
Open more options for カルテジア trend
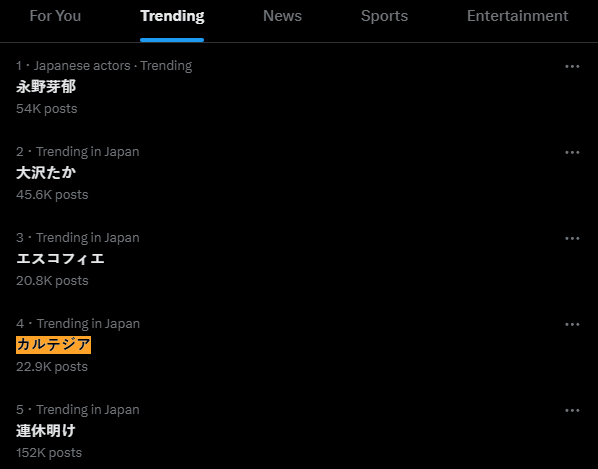(572, 324)
